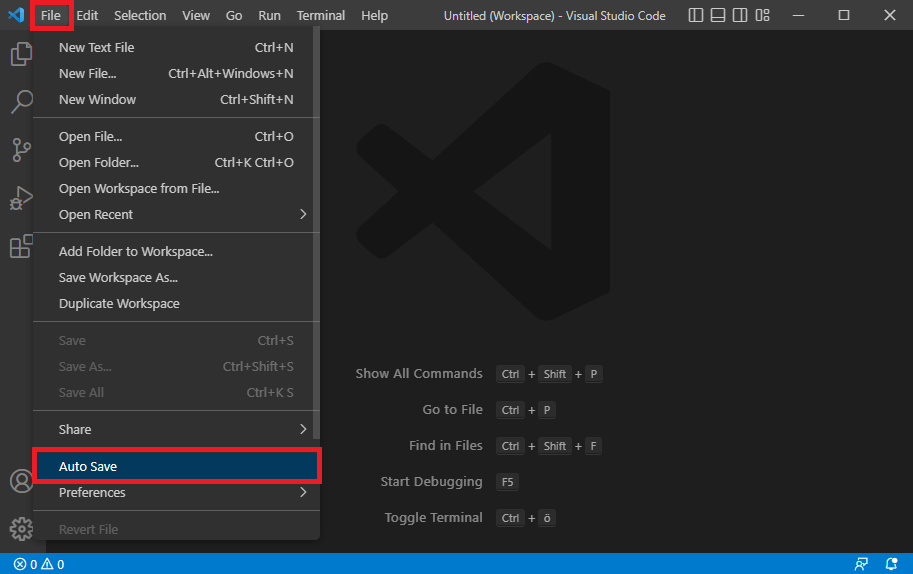The height and width of the screenshot is (574, 913).
Task: Open the Manage gear icon
Action: 21,529
